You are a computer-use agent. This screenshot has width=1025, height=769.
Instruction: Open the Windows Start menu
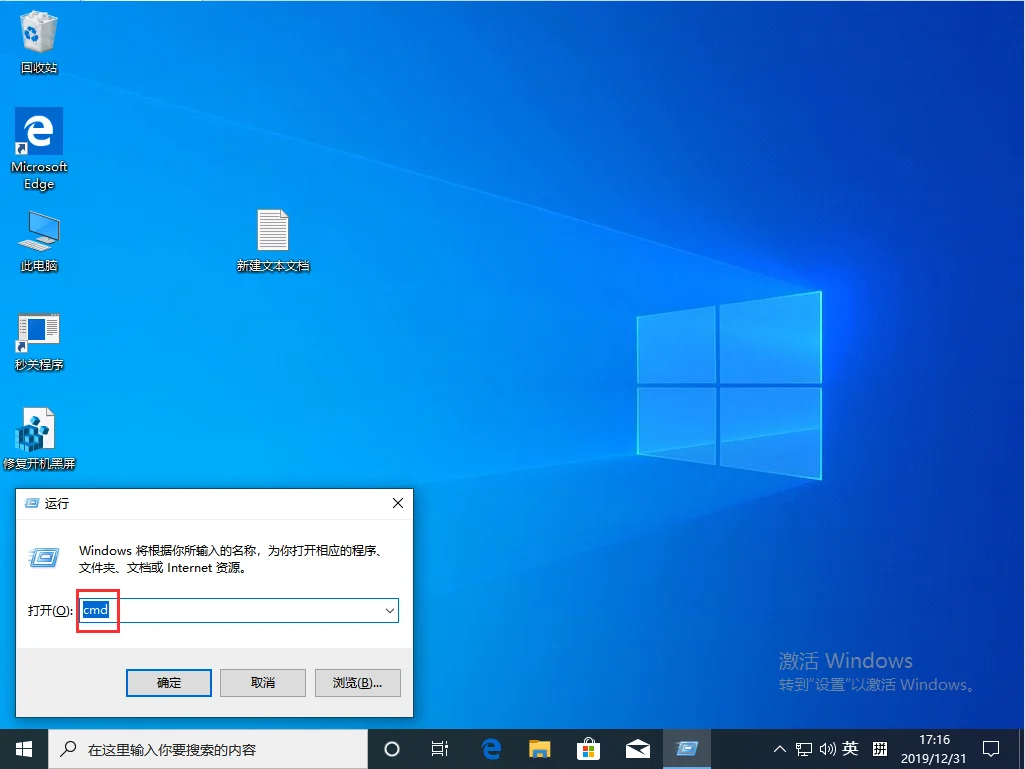[24, 749]
